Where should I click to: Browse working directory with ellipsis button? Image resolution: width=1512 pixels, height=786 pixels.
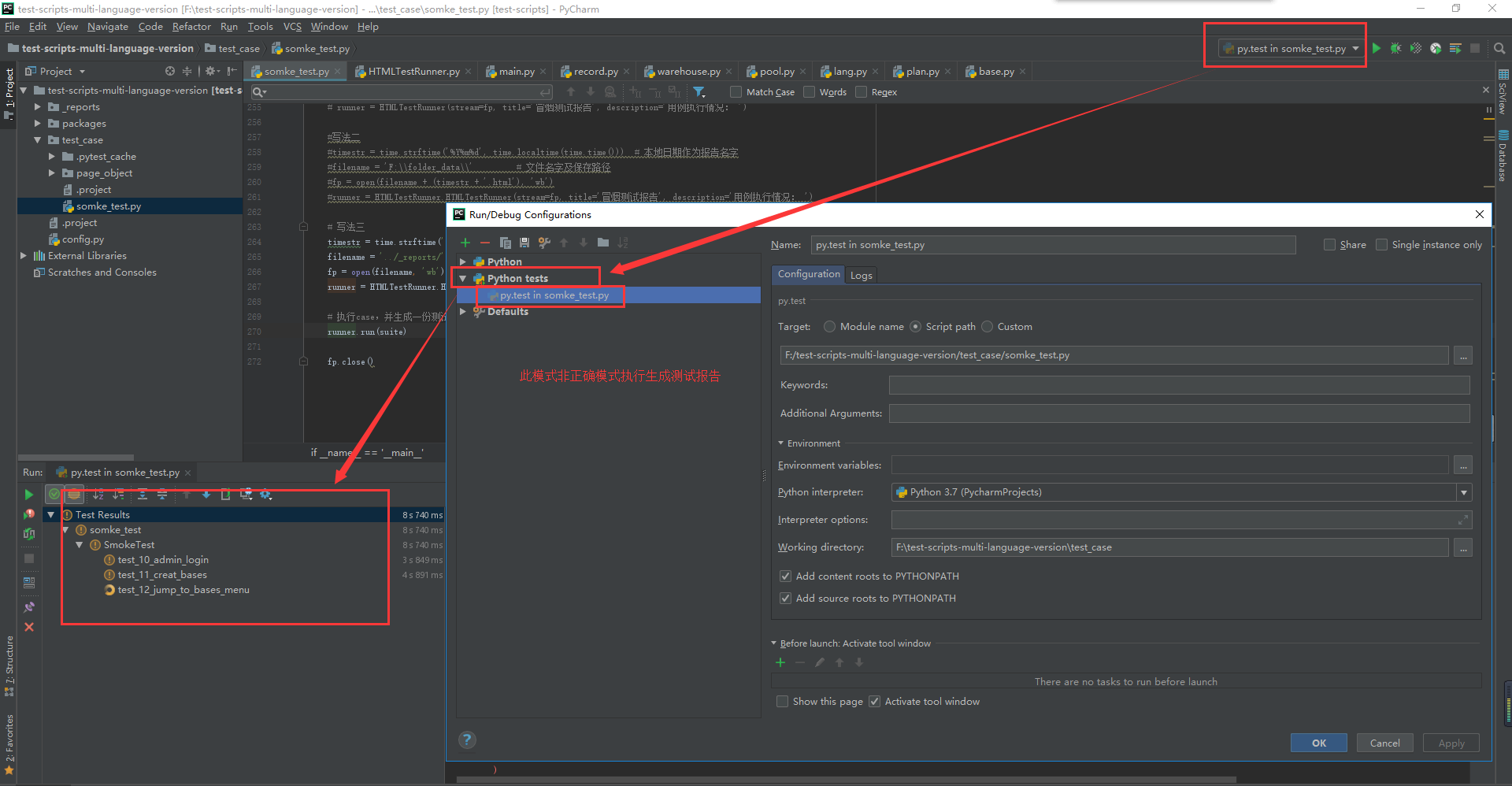(x=1463, y=548)
